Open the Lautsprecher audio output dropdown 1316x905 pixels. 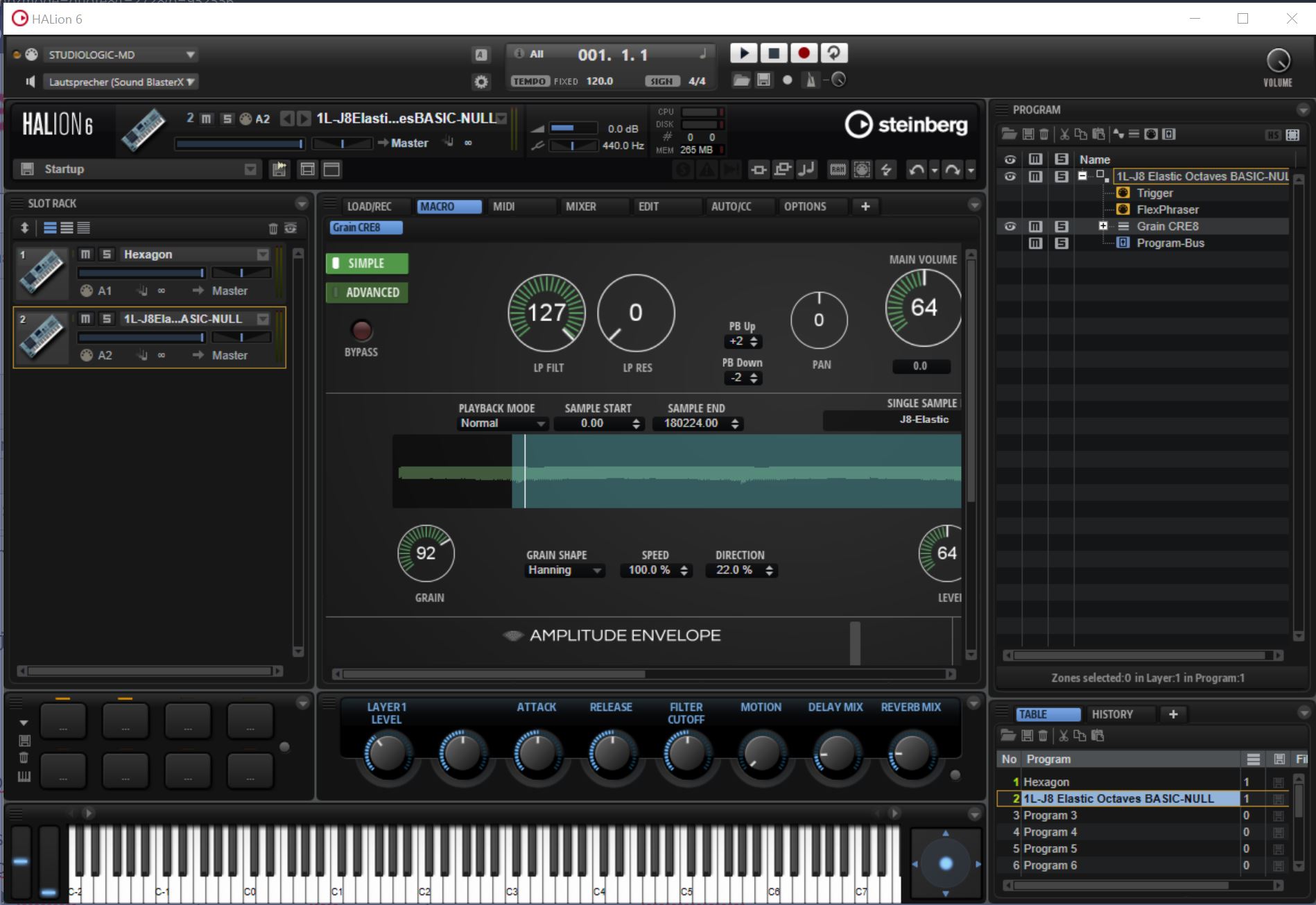(121, 82)
